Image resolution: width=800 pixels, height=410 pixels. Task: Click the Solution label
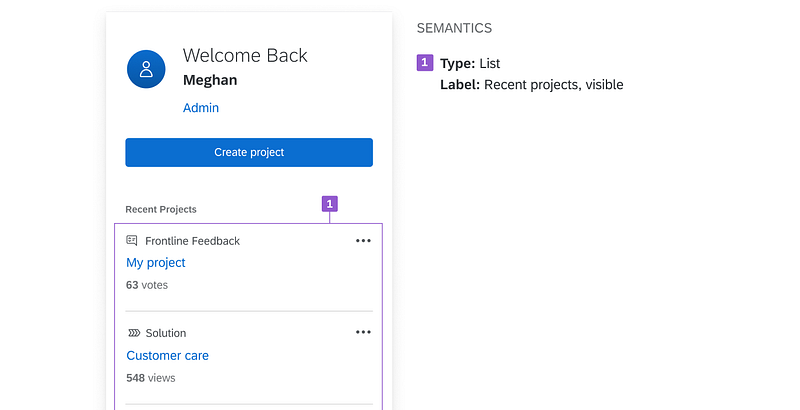[x=166, y=333]
